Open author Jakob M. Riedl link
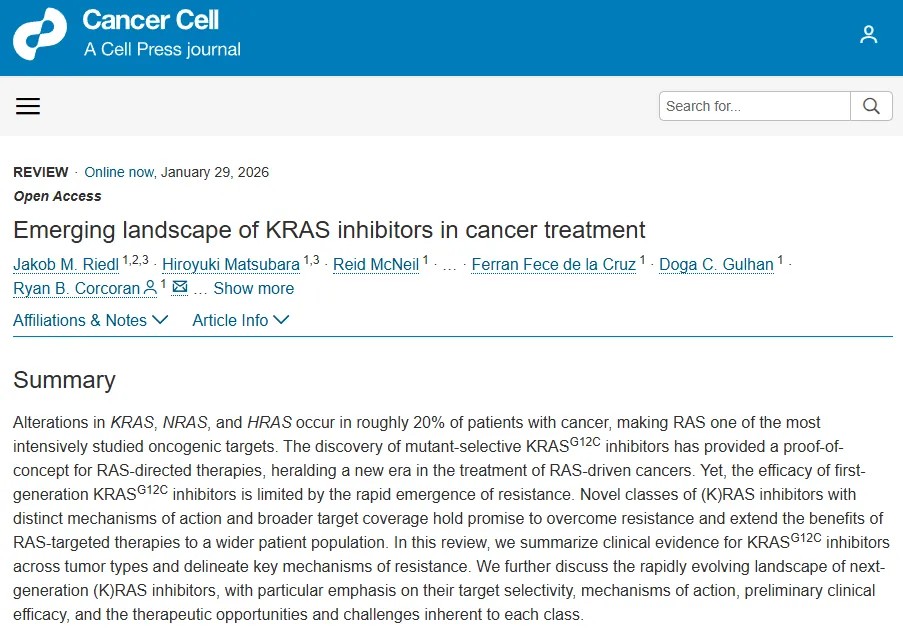903x633 pixels. (66, 264)
